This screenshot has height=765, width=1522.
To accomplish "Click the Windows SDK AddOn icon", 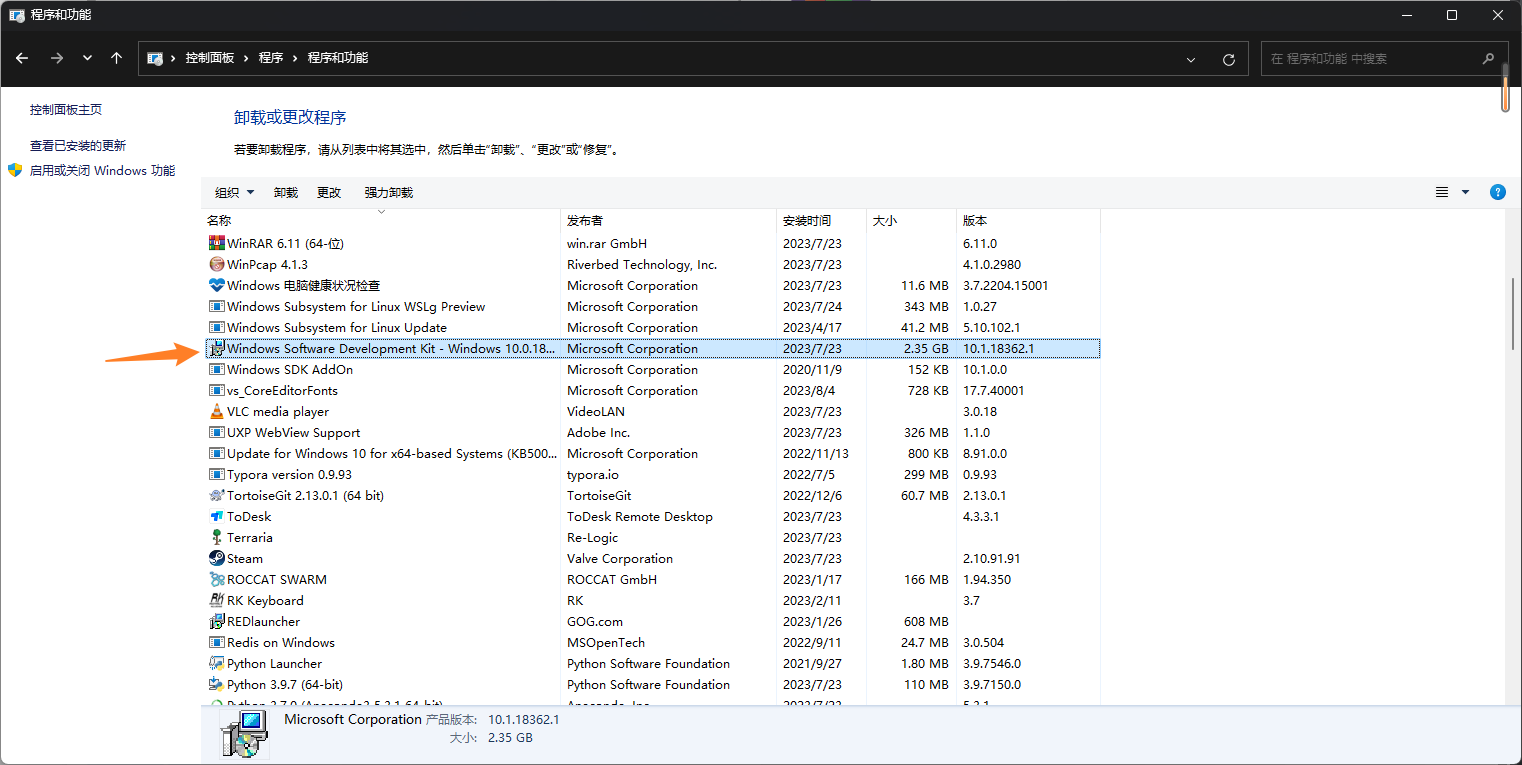I will 217,369.
